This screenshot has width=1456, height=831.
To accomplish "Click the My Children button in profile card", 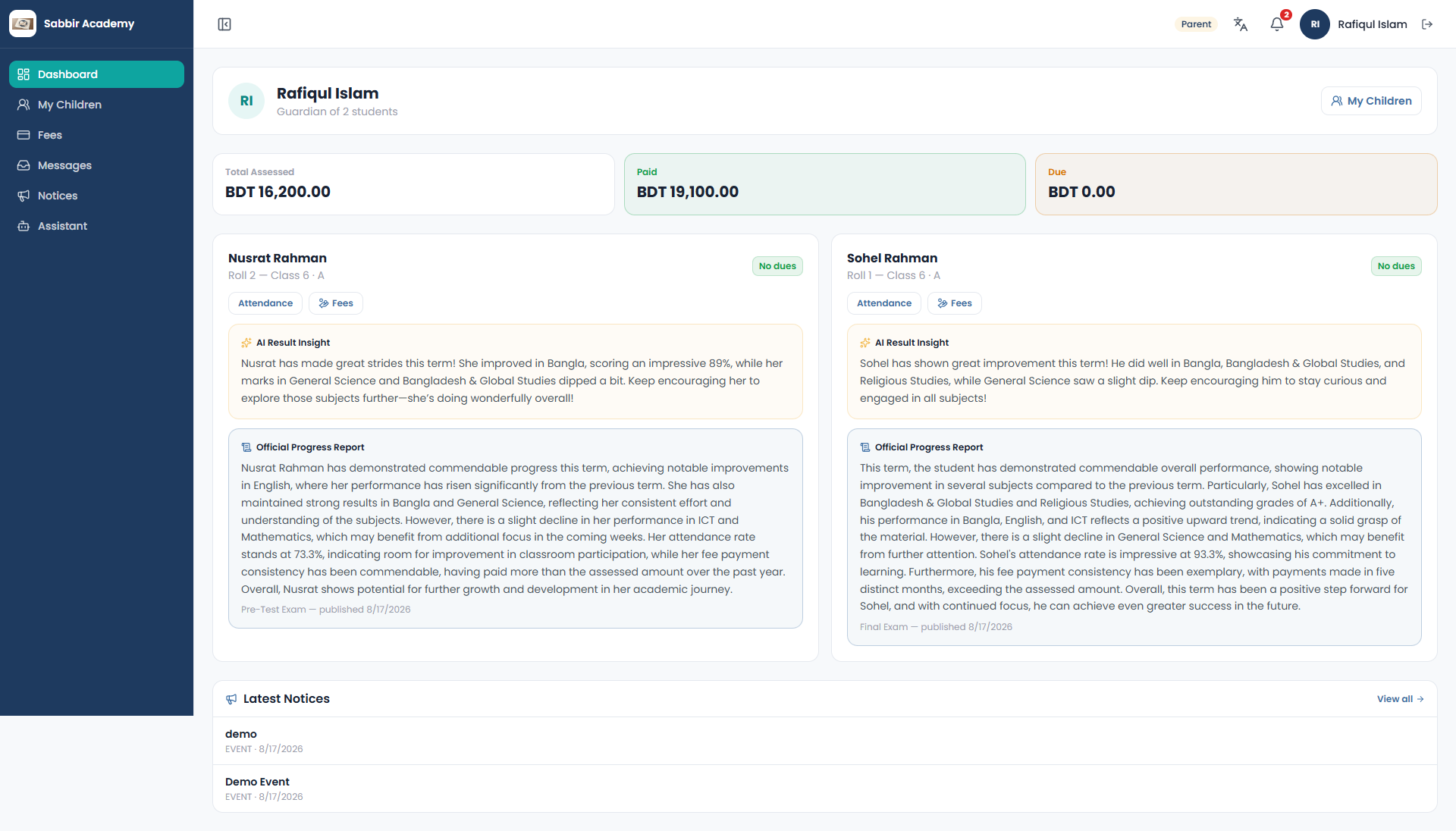I will [1371, 101].
